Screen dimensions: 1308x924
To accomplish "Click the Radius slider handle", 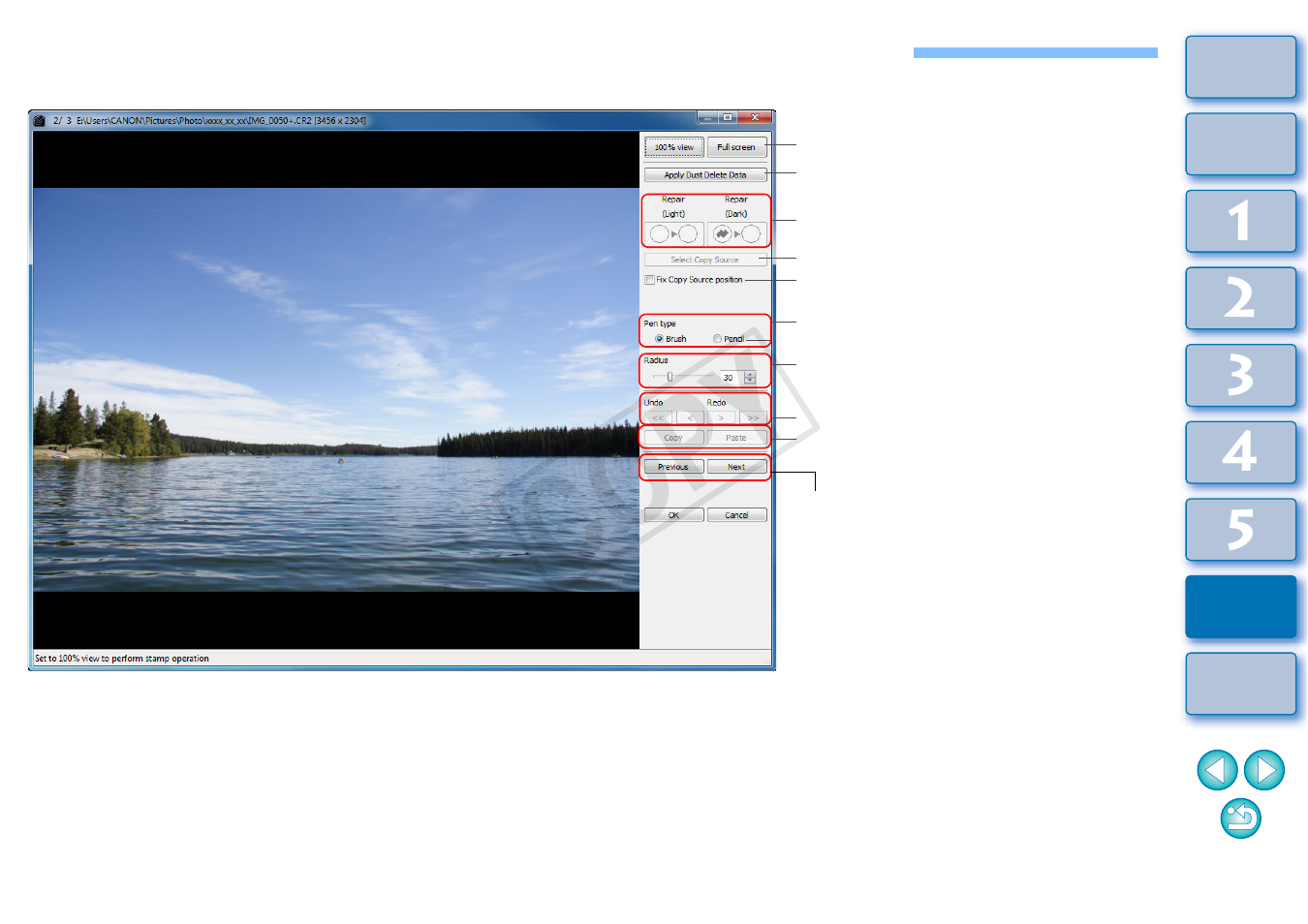I will click(x=670, y=377).
